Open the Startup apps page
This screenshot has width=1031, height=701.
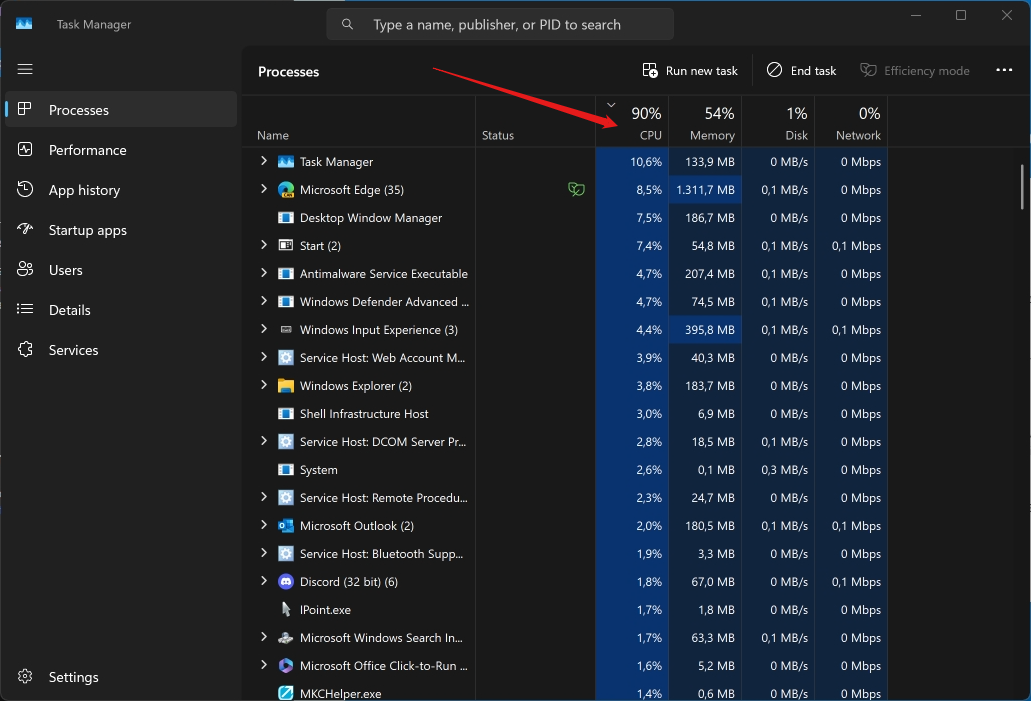(87, 230)
